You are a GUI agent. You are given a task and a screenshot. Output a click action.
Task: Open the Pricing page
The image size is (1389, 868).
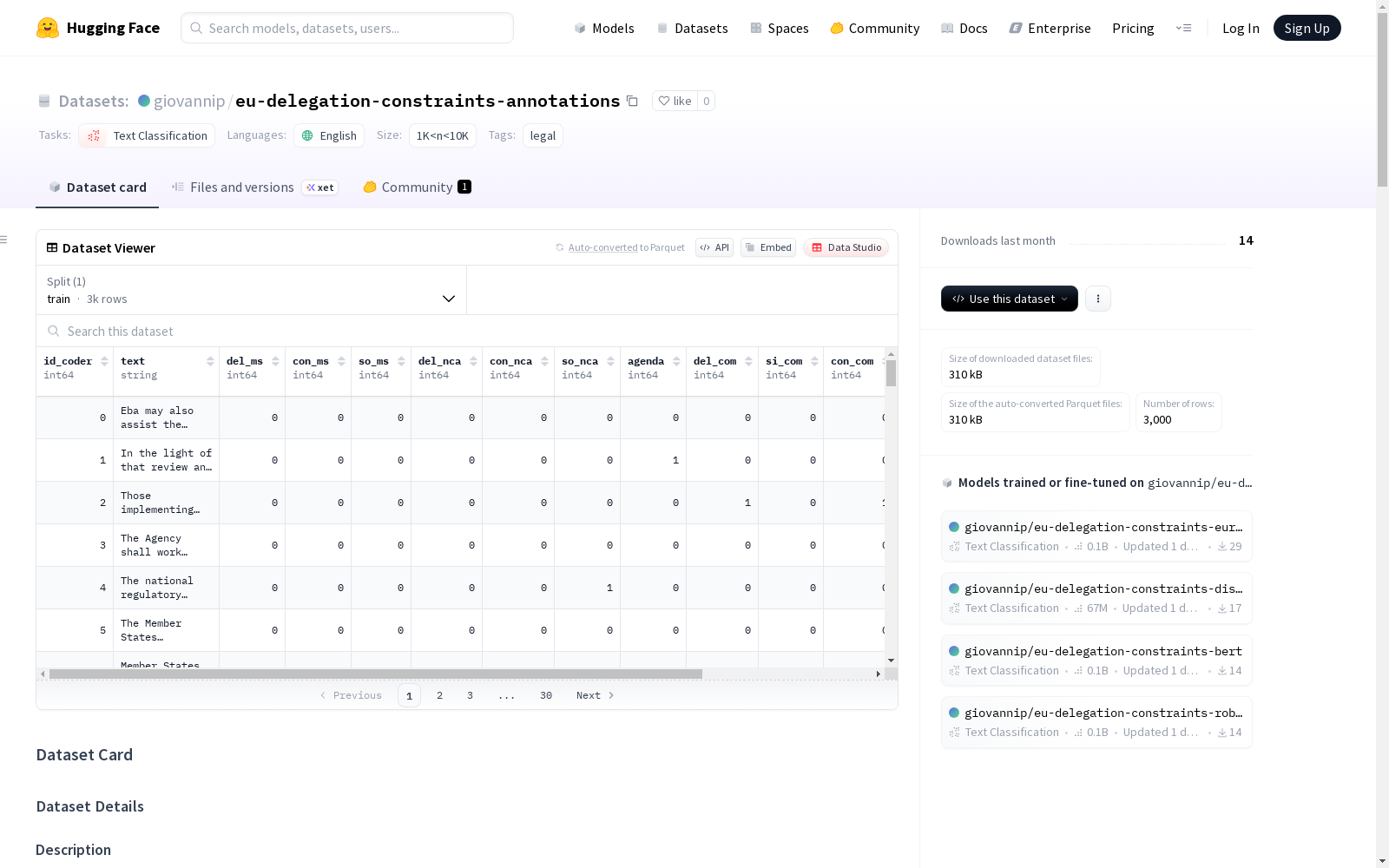coord(1133,28)
